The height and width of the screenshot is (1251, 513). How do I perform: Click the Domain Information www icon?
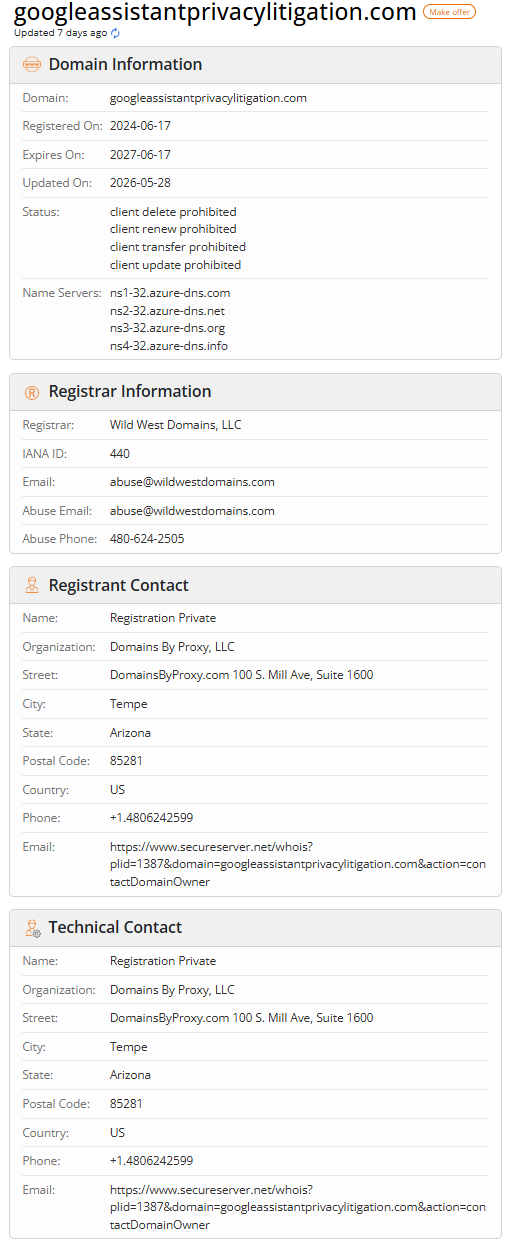(x=32, y=64)
